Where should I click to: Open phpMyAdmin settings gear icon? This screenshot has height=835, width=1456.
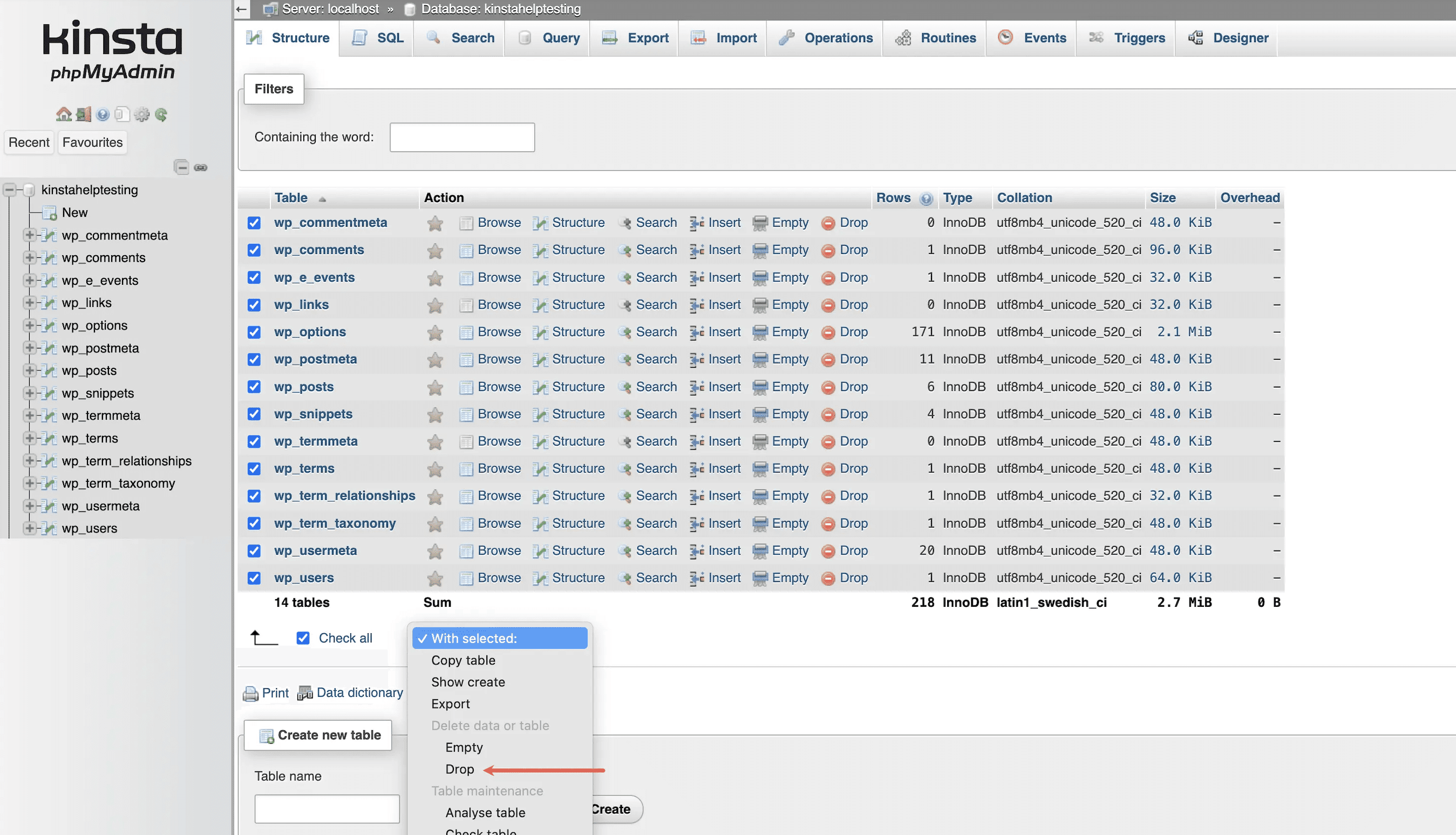click(141, 114)
